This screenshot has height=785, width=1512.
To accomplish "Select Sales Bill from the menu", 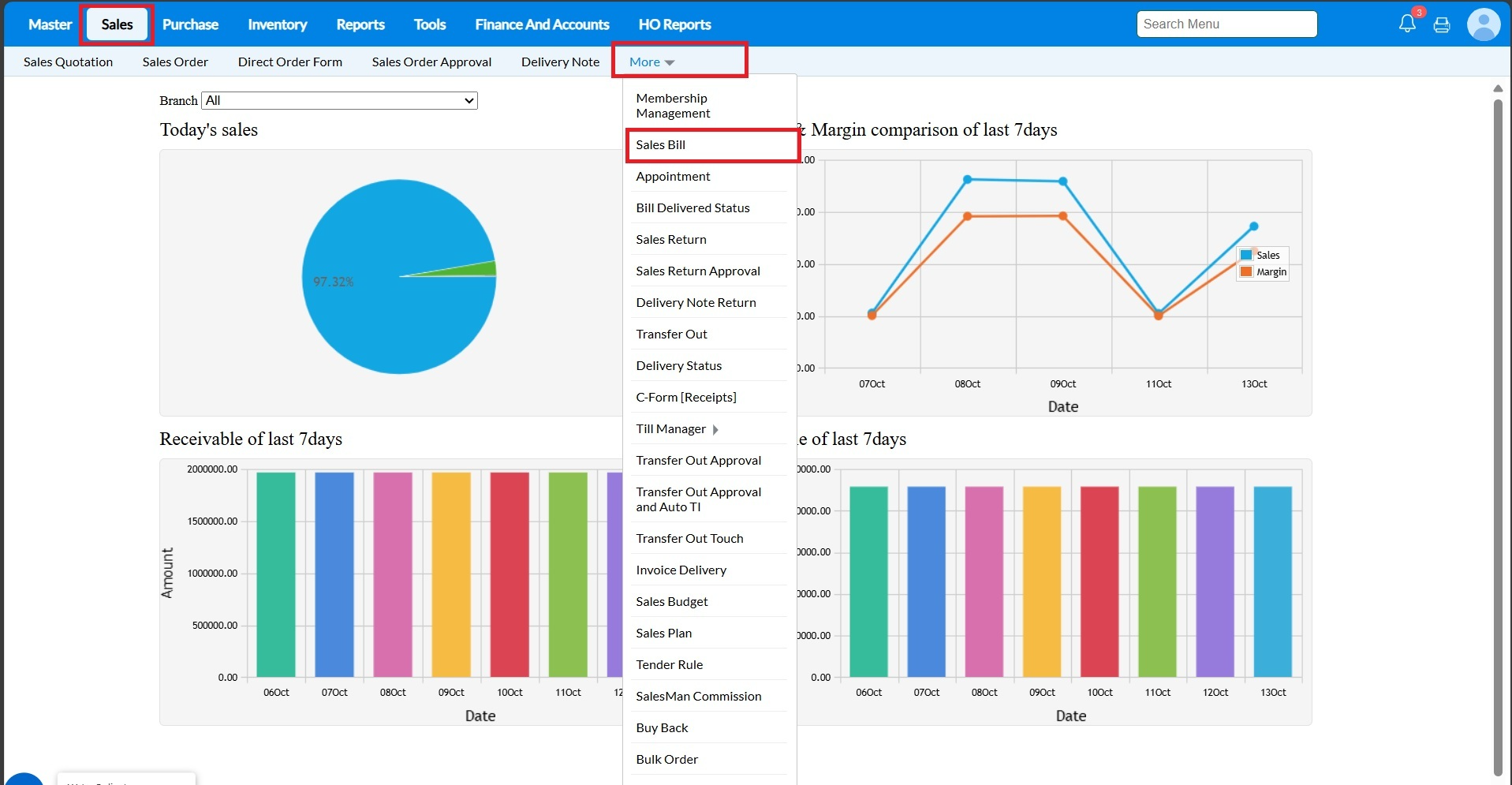I will (661, 145).
